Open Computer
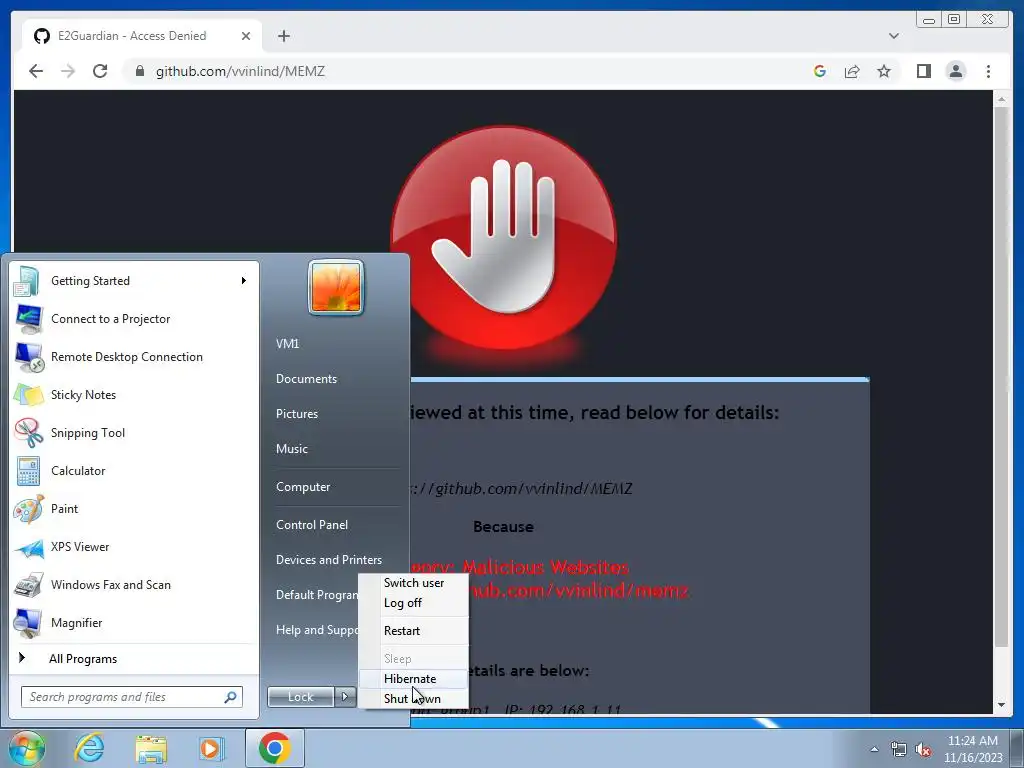1024x768 pixels. point(303,487)
